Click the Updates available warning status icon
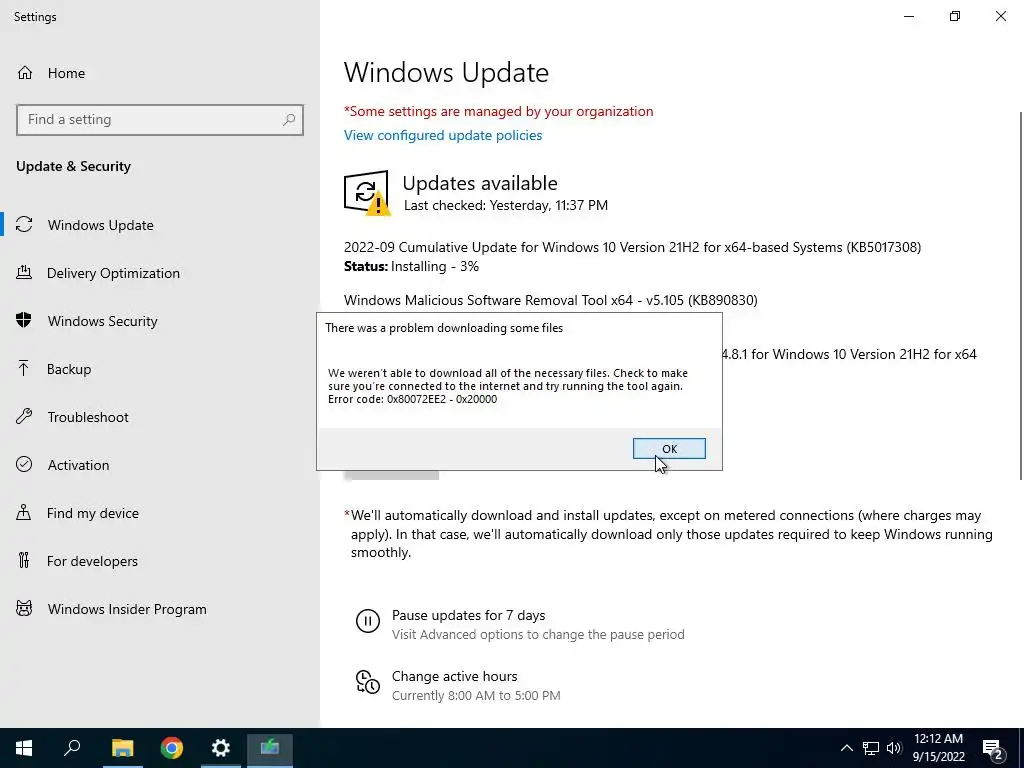The height and width of the screenshot is (768, 1024). coord(367,193)
